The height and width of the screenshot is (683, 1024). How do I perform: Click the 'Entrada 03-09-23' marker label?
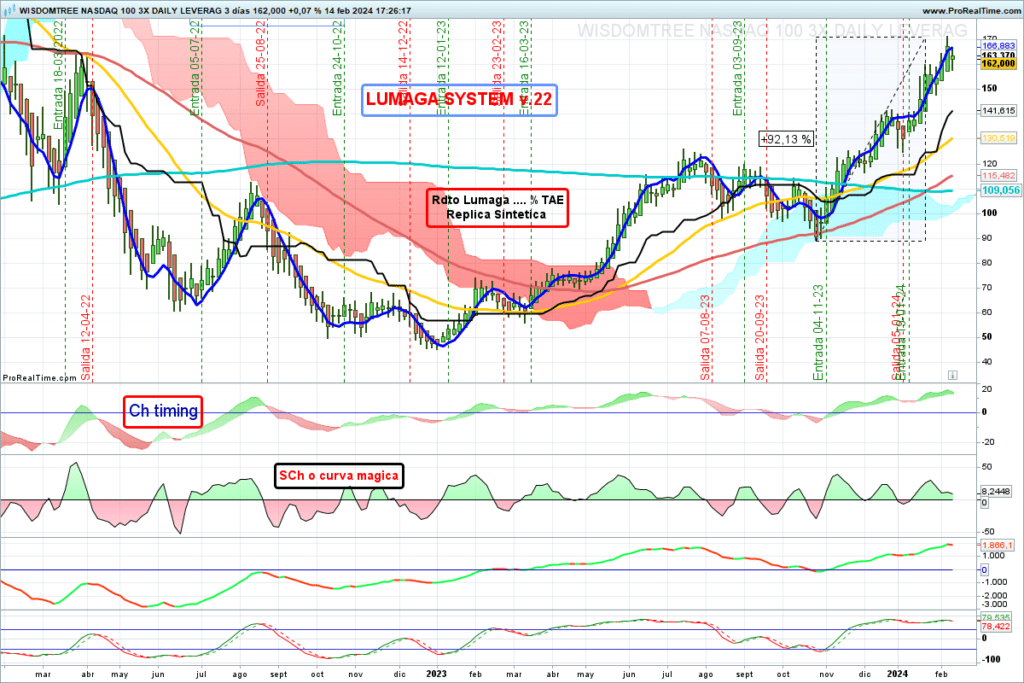click(x=738, y=68)
